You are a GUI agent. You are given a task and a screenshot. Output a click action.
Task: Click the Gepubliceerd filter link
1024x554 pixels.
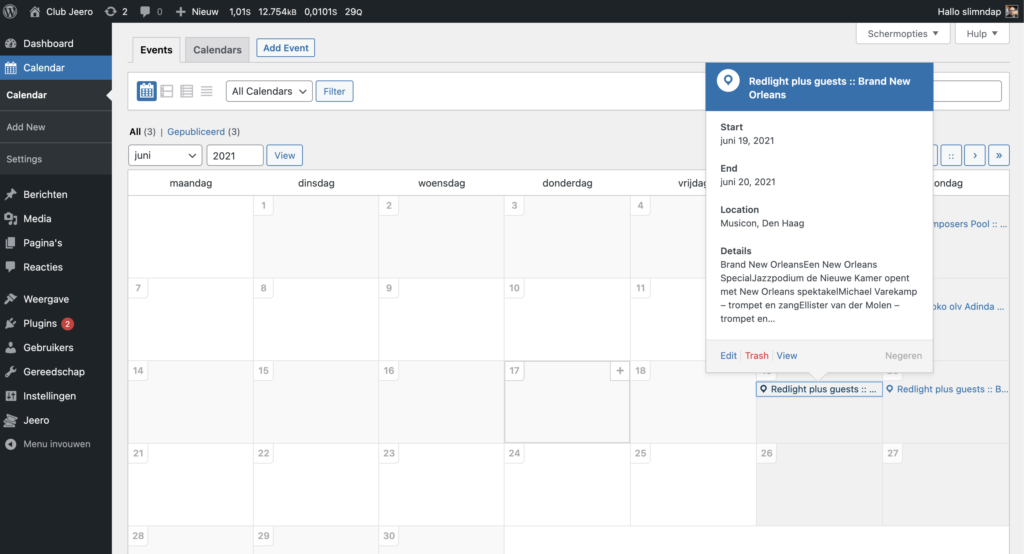pyautogui.click(x=196, y=131)
